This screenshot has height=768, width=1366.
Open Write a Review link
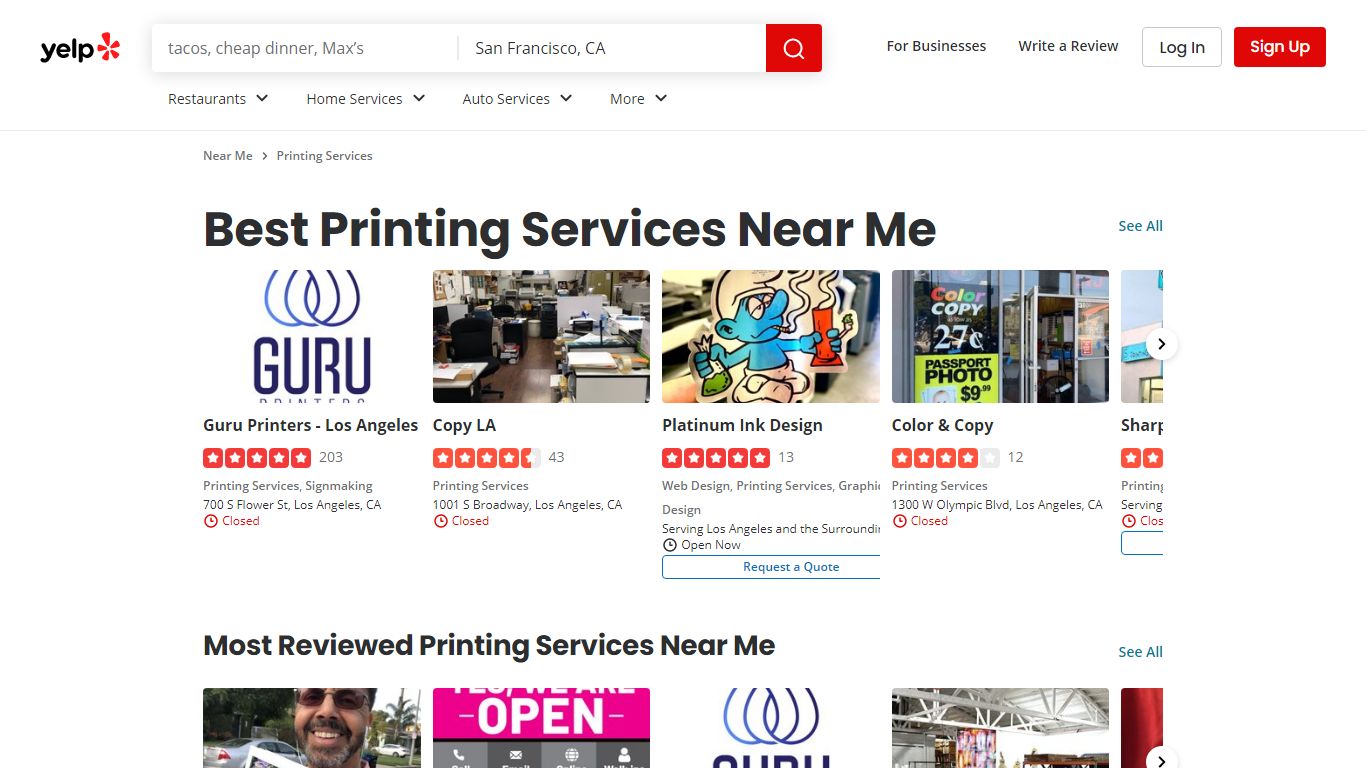click(x=1068, y=46)
